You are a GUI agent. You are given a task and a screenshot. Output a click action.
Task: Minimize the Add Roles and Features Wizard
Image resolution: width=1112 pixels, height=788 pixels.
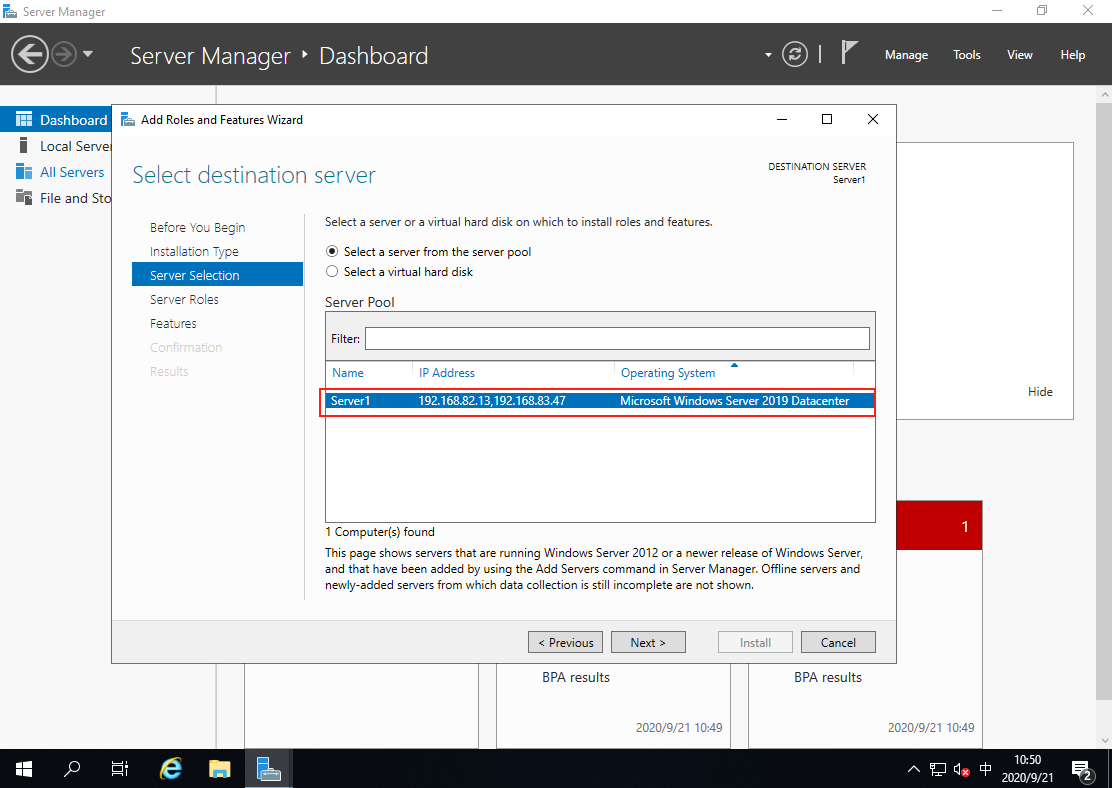coord(782,119)
